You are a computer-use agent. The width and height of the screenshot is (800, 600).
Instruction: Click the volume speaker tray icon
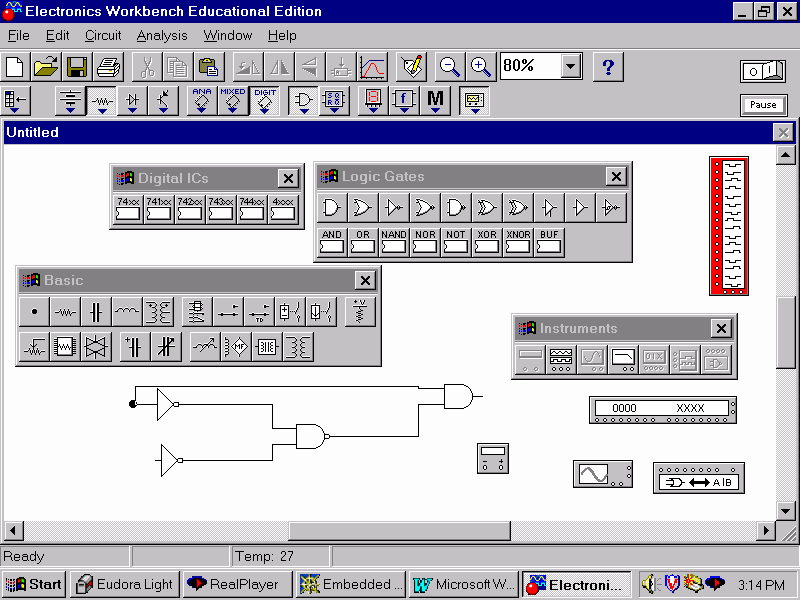tap(651, 584)
